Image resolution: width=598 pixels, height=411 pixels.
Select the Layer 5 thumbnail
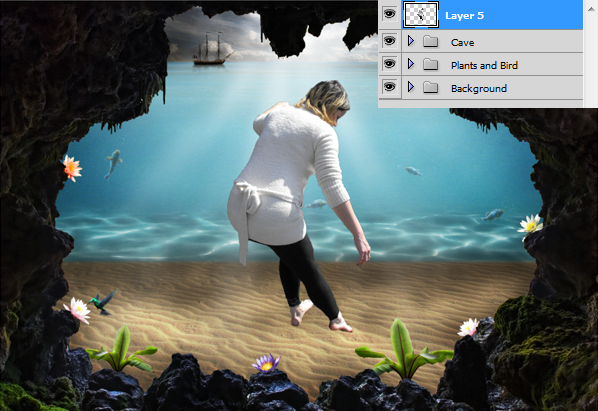pyautogui.click(x=421, y=14)
